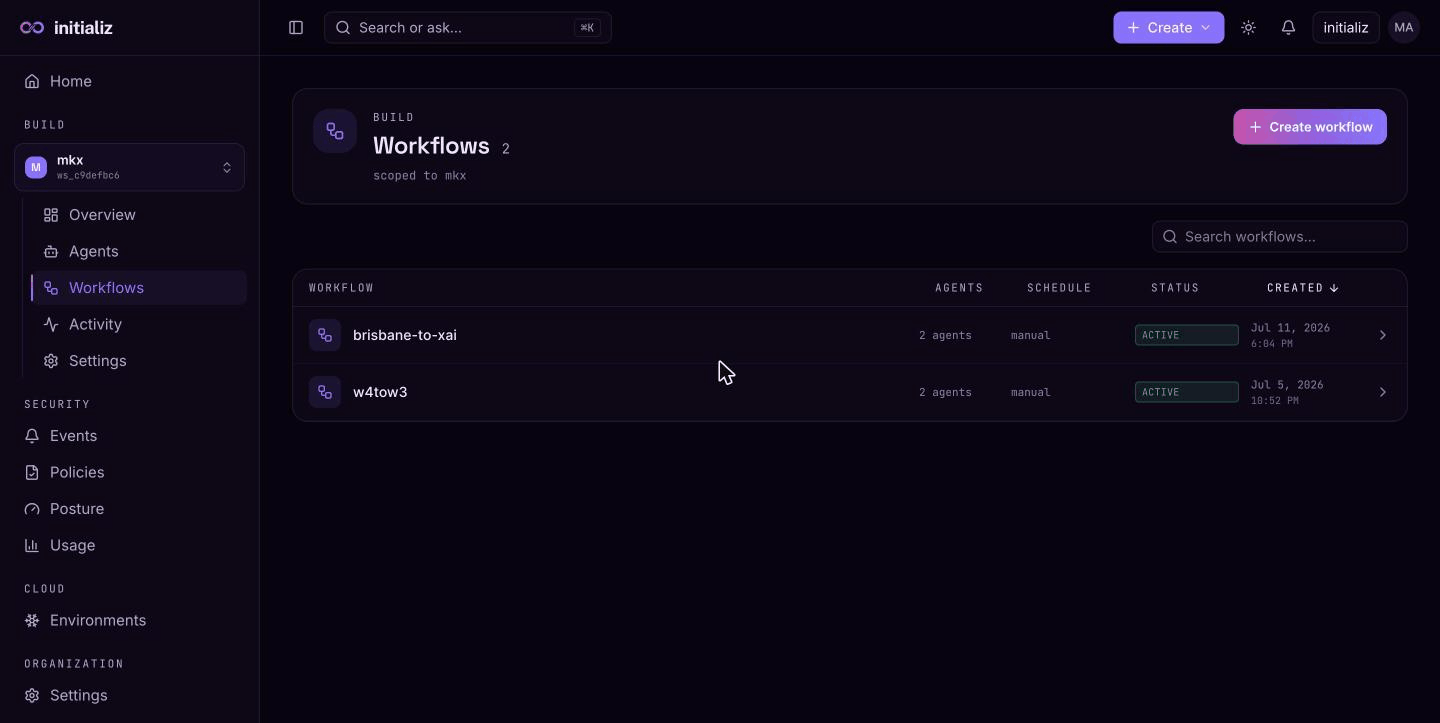Click the Environments snowflake icon
Screen dimensions: 1440x723
(32, 620)
